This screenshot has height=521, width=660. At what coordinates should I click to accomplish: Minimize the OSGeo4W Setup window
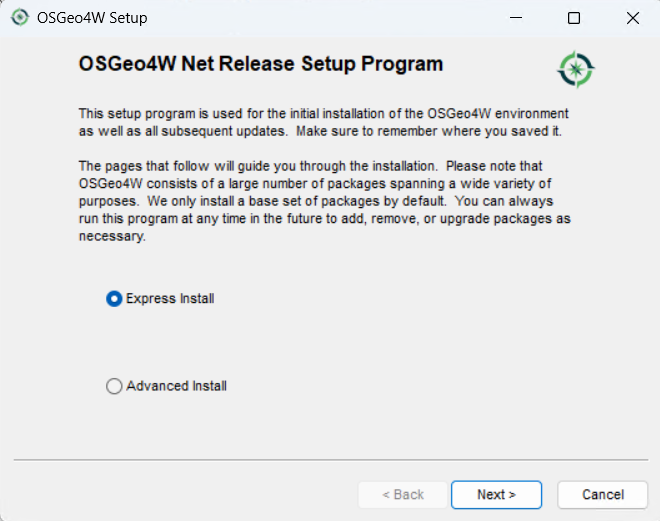(515, 18)
